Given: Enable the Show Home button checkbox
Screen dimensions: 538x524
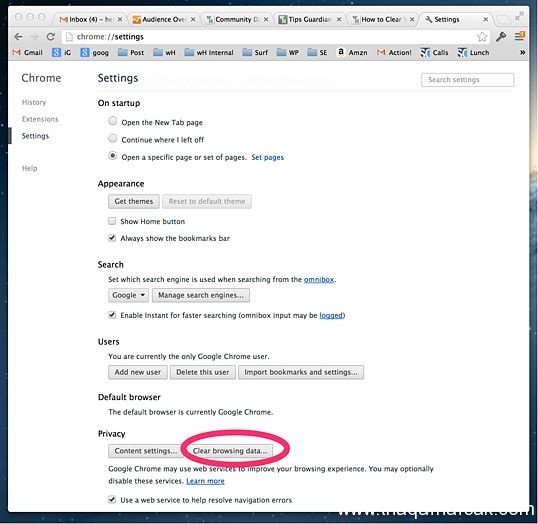Looking at the screenshot, I should (112, 221).
